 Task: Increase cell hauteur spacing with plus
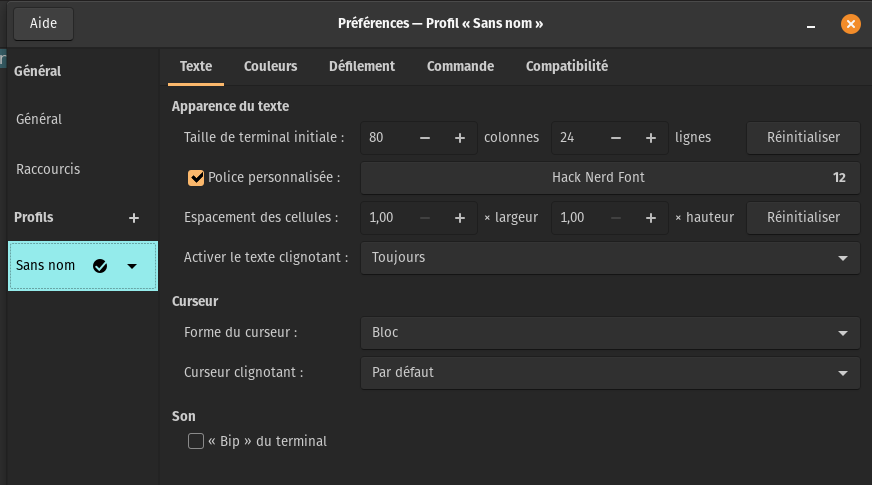point(651,218)
